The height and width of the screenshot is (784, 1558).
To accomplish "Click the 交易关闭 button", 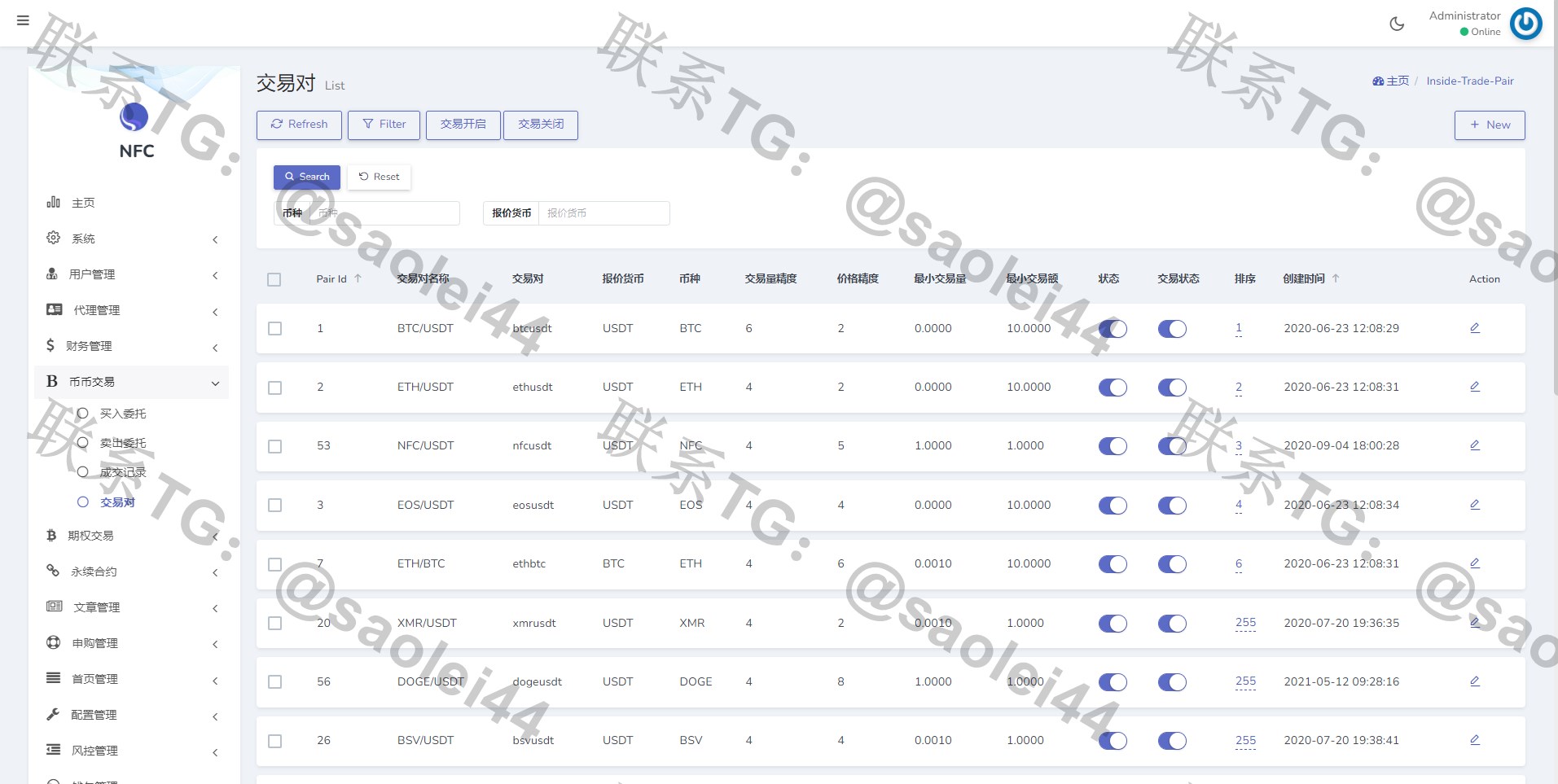I will [541, 125].
